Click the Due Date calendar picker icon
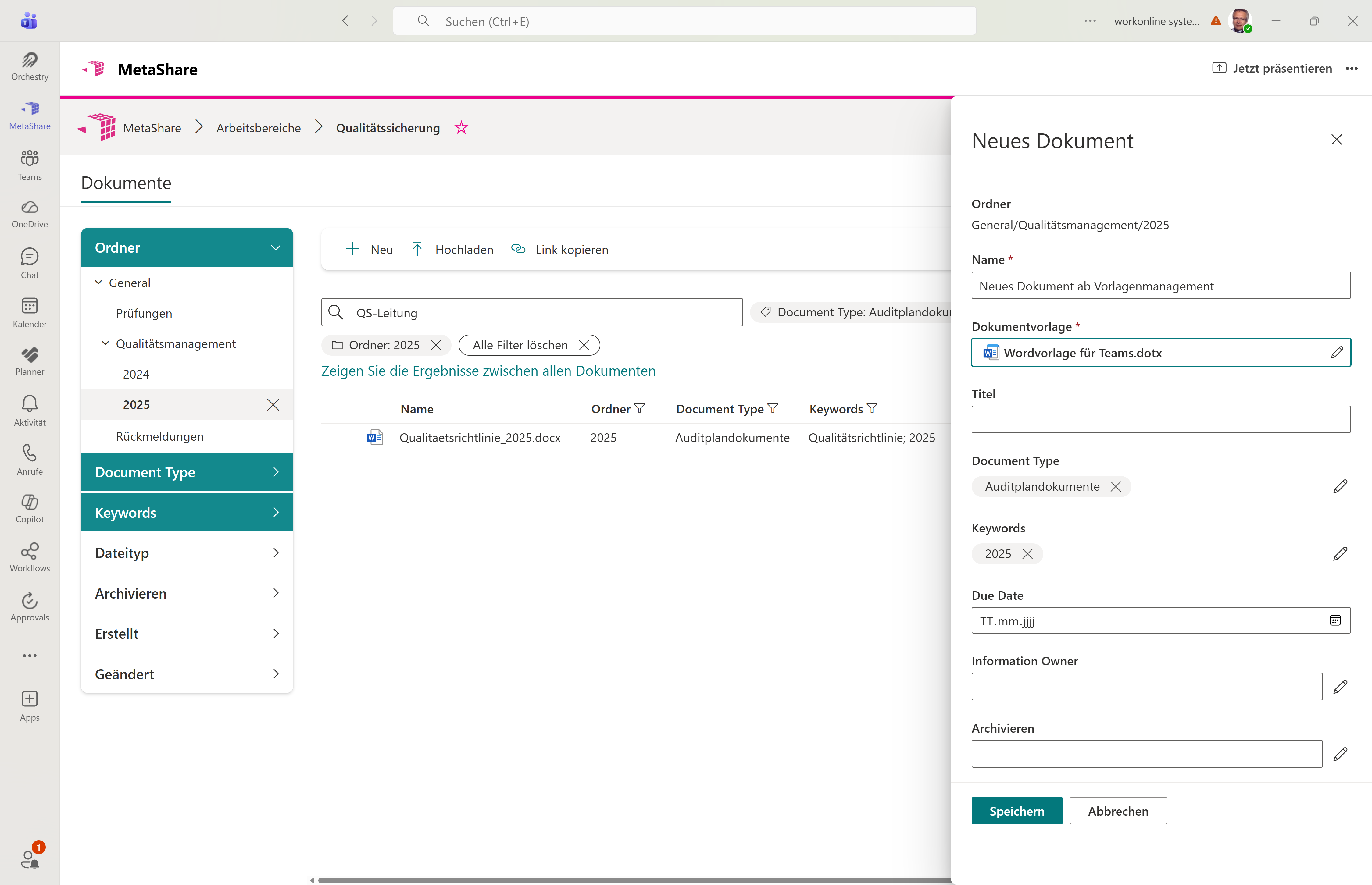Screen dimensions: 1372x885 1335,621
